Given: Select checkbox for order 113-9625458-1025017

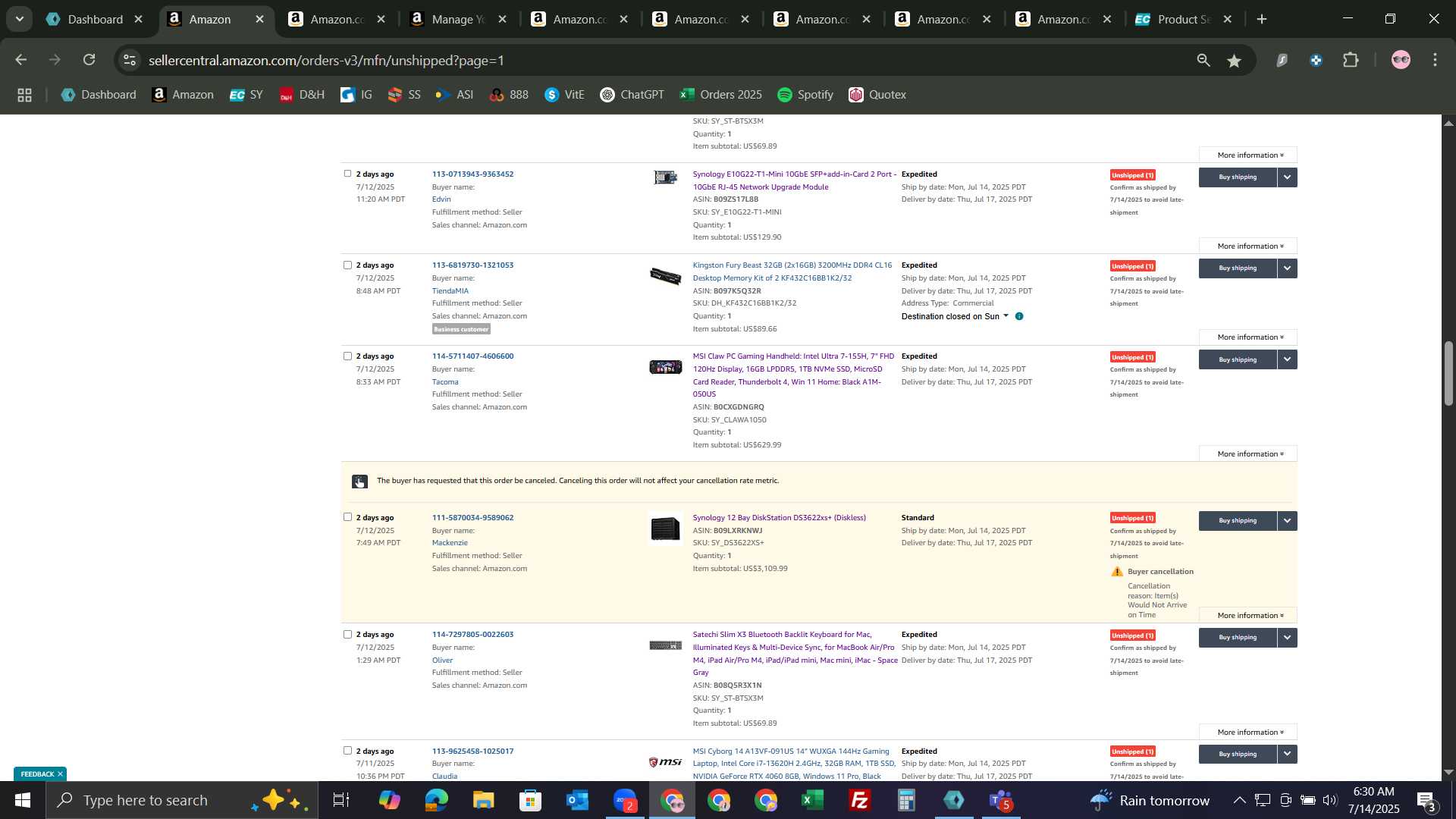Looking at the screenshot, I should point(347,751).
